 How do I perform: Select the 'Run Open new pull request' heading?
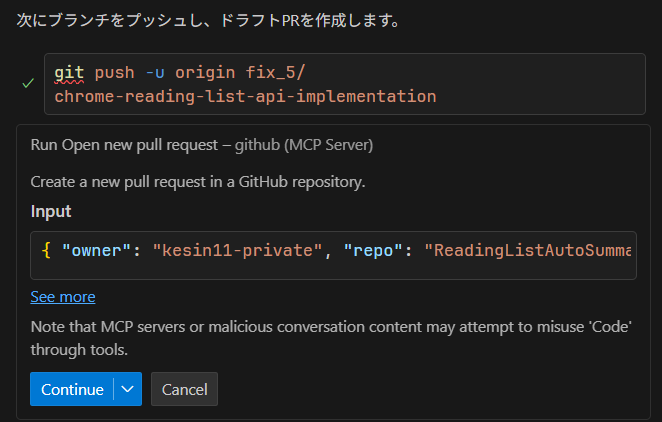pos(202,145)
